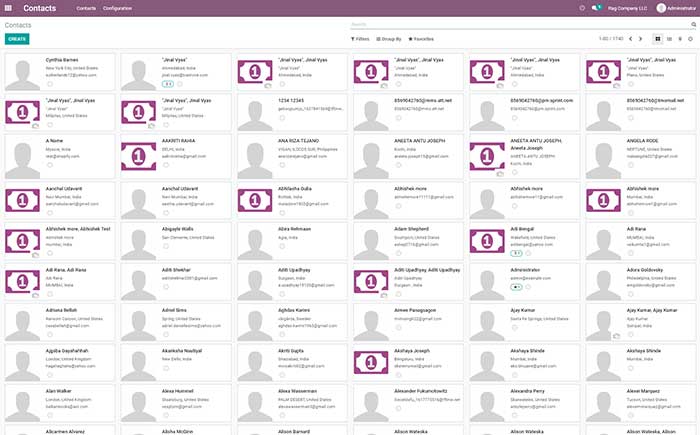Open the activities clock icon in top bar
This screenshot has width=700, height=435.
(582, 8)
